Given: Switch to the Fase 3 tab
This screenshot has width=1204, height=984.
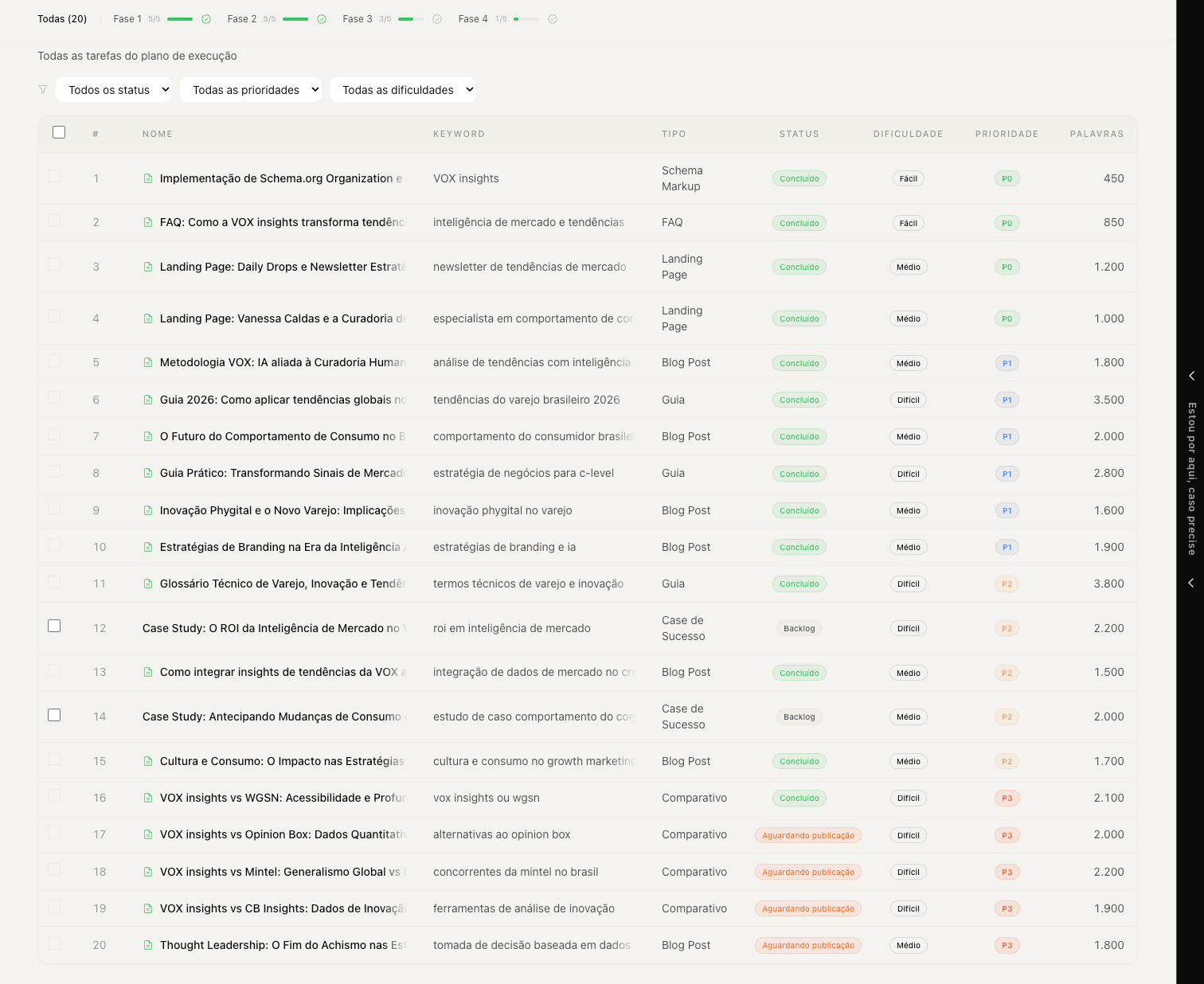Looking at the screenshot, I should coord(358,19).
